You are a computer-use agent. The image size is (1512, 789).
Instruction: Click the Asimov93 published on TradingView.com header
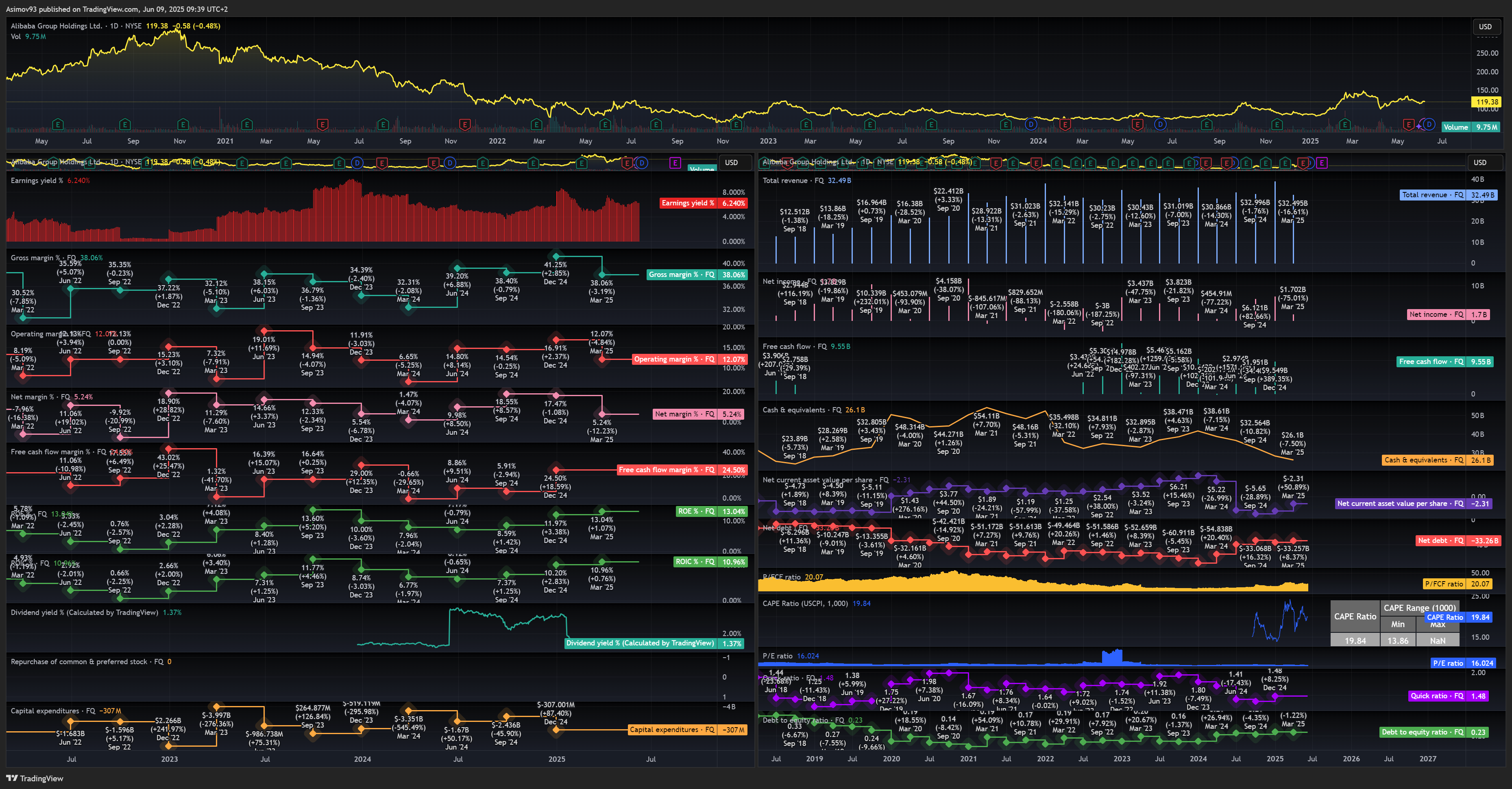click(x=117, y=9)
